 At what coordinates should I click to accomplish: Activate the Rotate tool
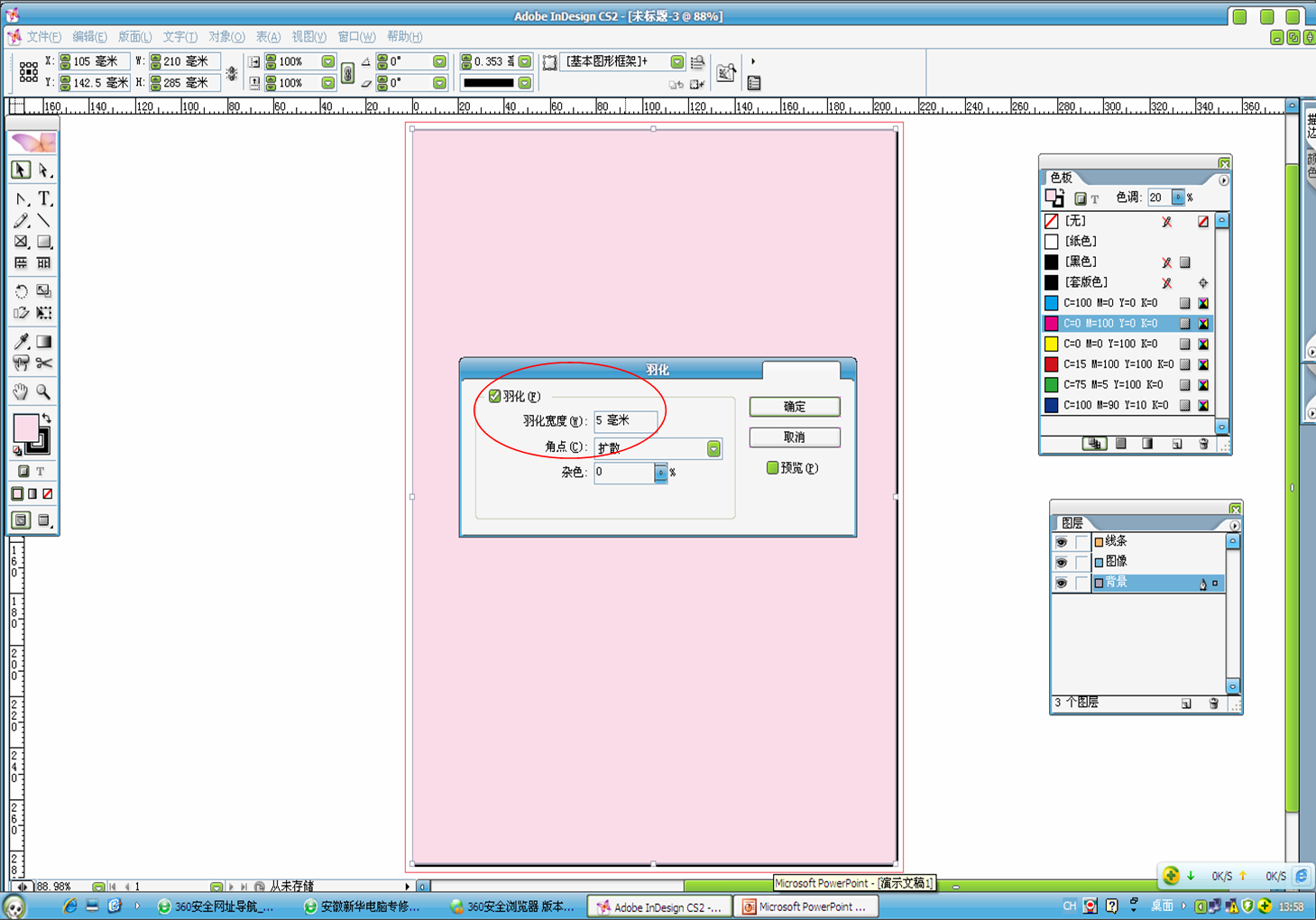point(21,291)
